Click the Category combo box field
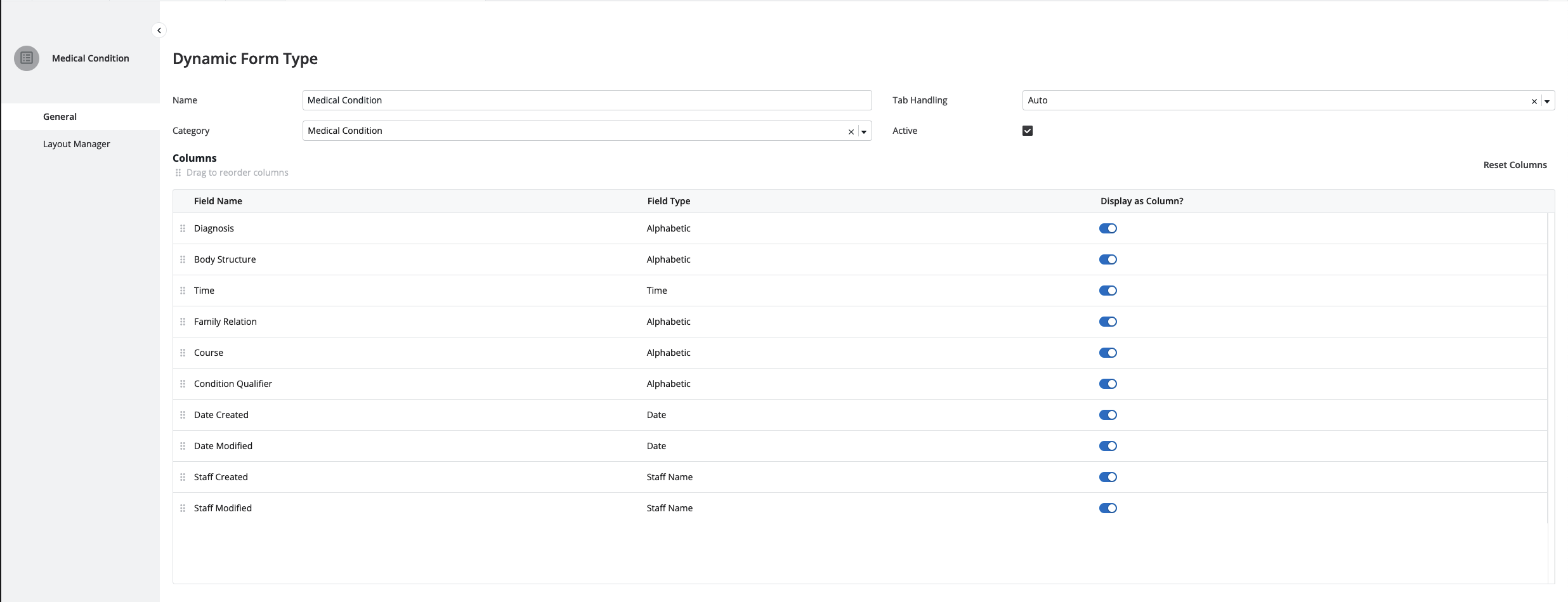Image resolution: width=1568 pixels, height=602 pixels. pyautogui.click(x=587, y=131)
